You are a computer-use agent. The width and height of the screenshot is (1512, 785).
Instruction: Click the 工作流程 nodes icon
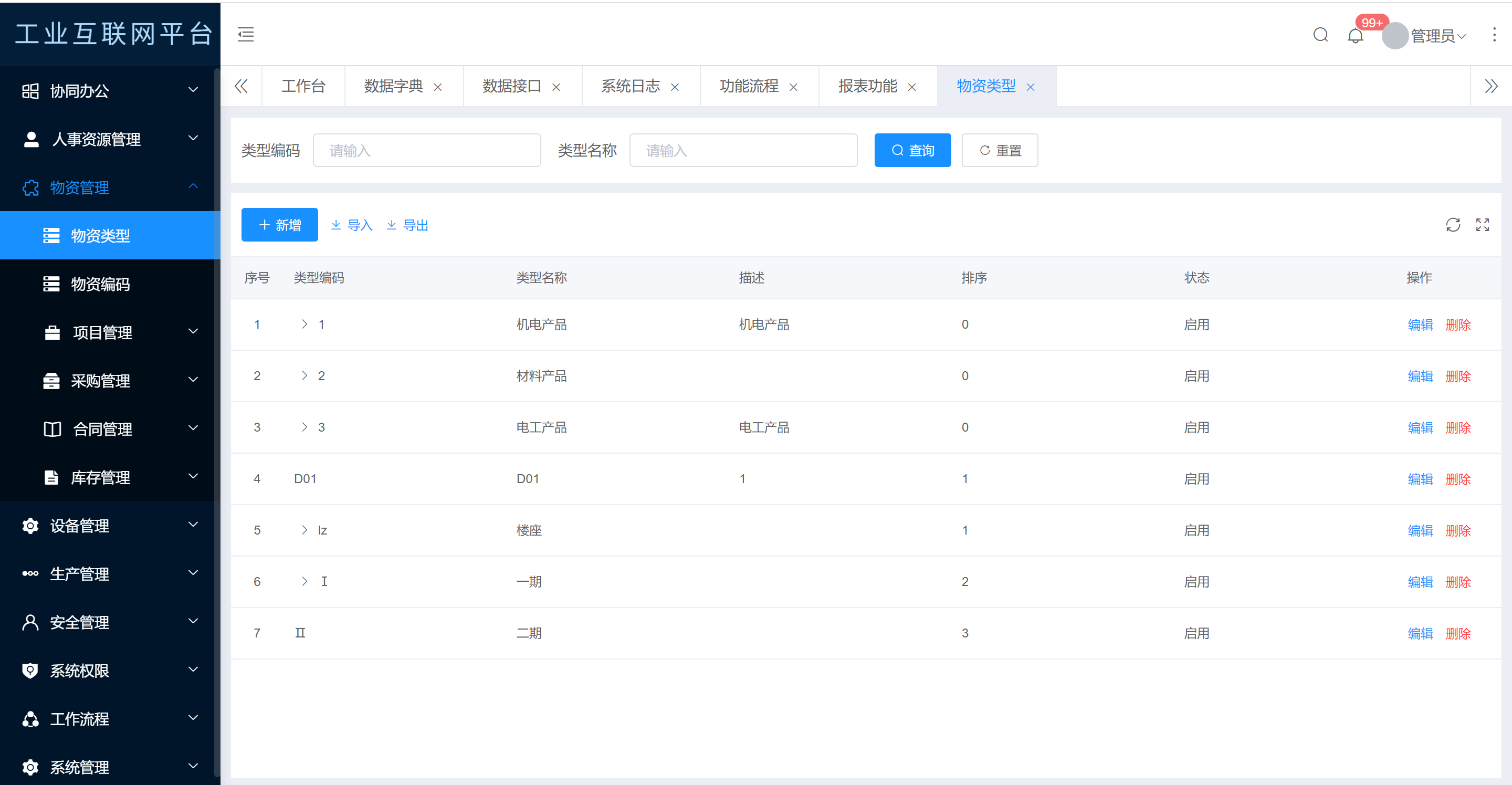(30, 719)
